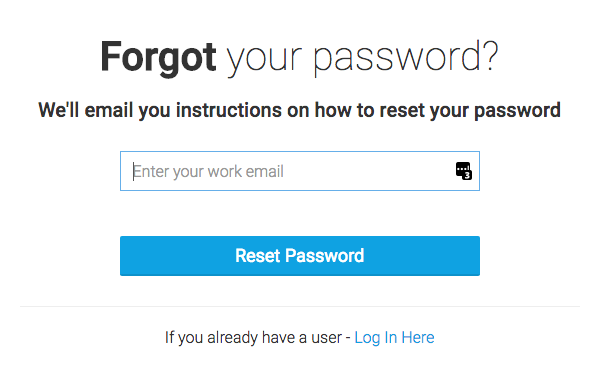The height and width of the screenshot is (378, 607).
Task: Click the bold word Forgot in the title
Action: point(158,57)
